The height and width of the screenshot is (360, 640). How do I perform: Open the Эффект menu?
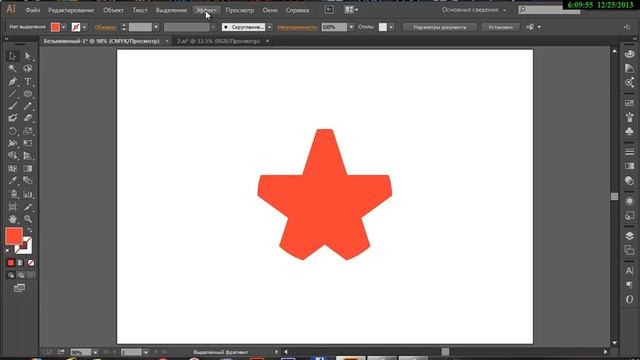tap(206, 10)
